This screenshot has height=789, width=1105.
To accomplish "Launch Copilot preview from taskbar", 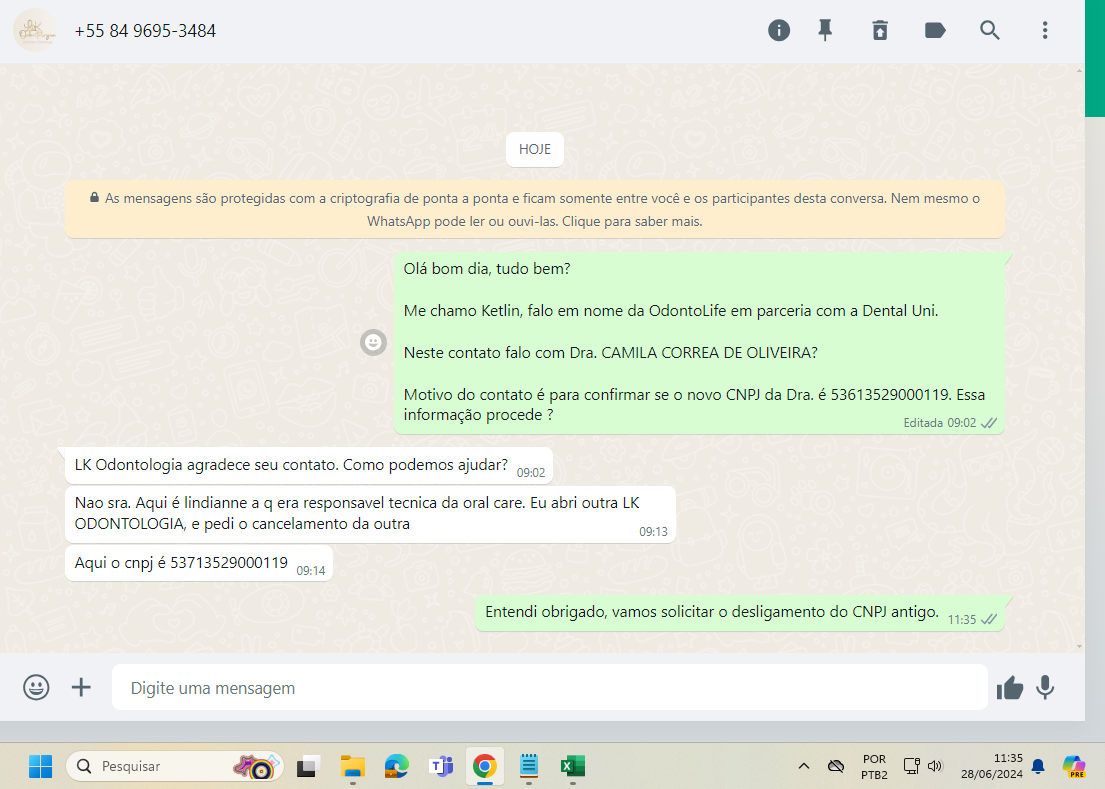I will [1074, 766].
